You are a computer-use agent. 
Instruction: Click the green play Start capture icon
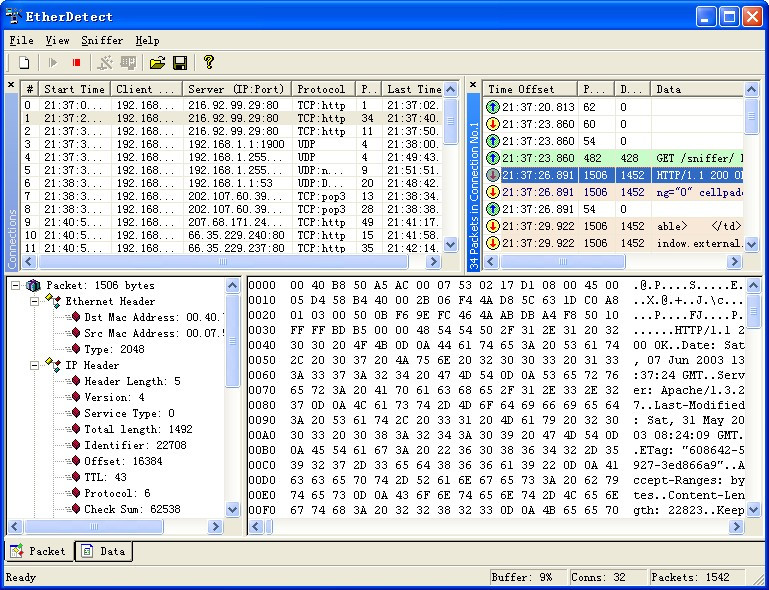(x=53, y=63)
